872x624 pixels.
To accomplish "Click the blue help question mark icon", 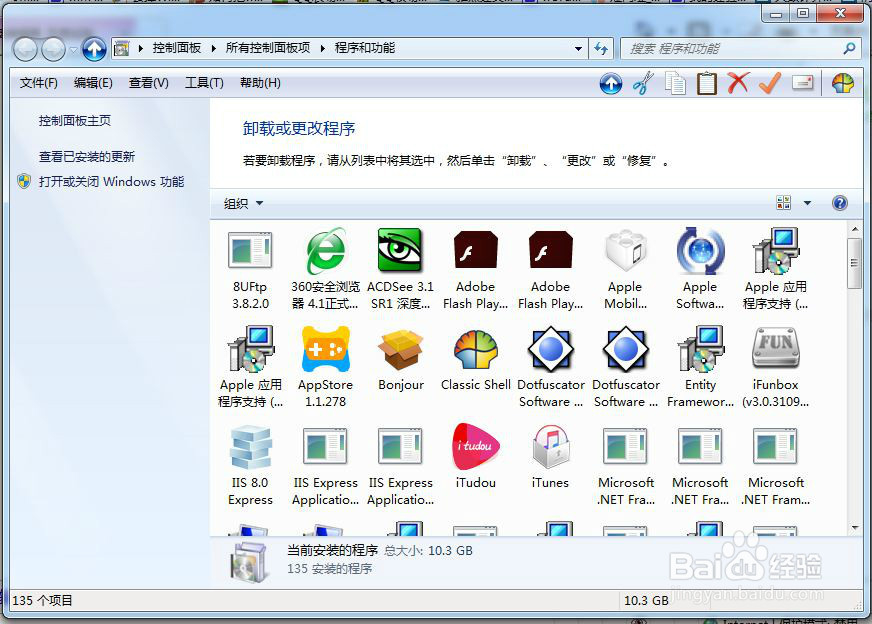I will coord(840,203).
